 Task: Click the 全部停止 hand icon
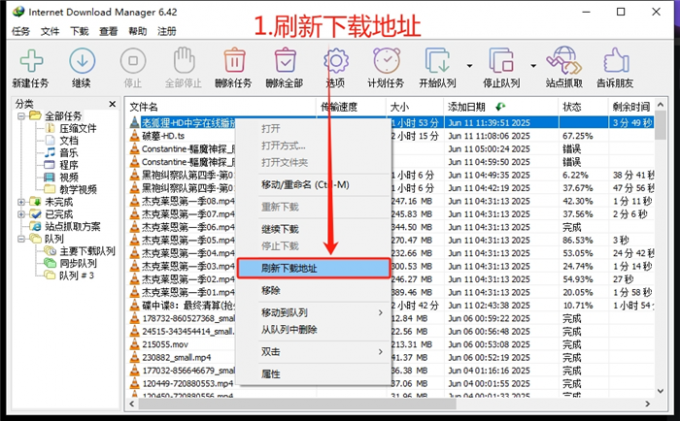184,60
